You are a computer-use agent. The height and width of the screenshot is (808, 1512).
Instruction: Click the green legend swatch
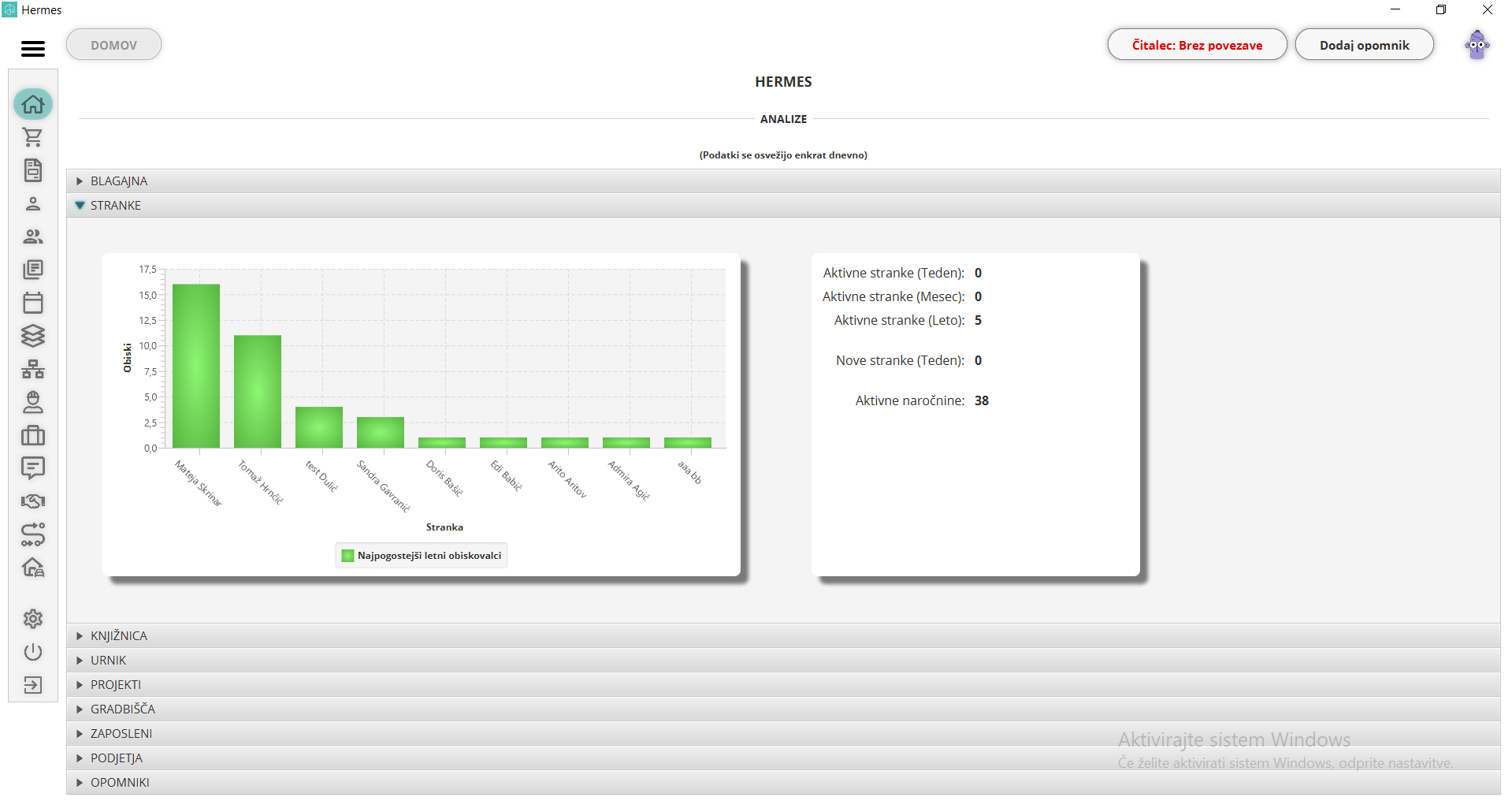coord(347,556)
